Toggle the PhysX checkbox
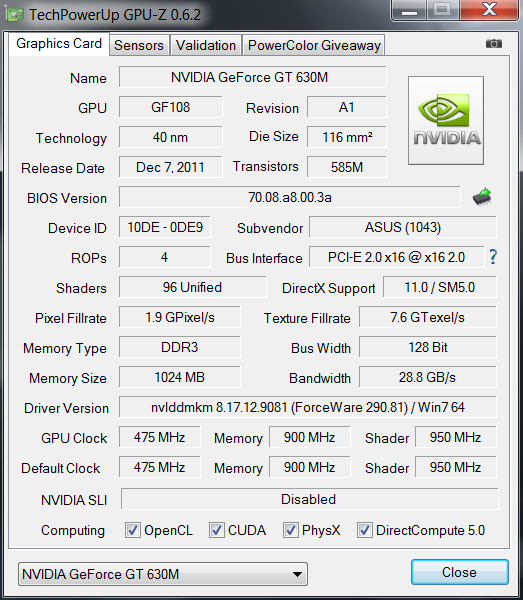Screen dimensions: 523x600 point(290,530)
